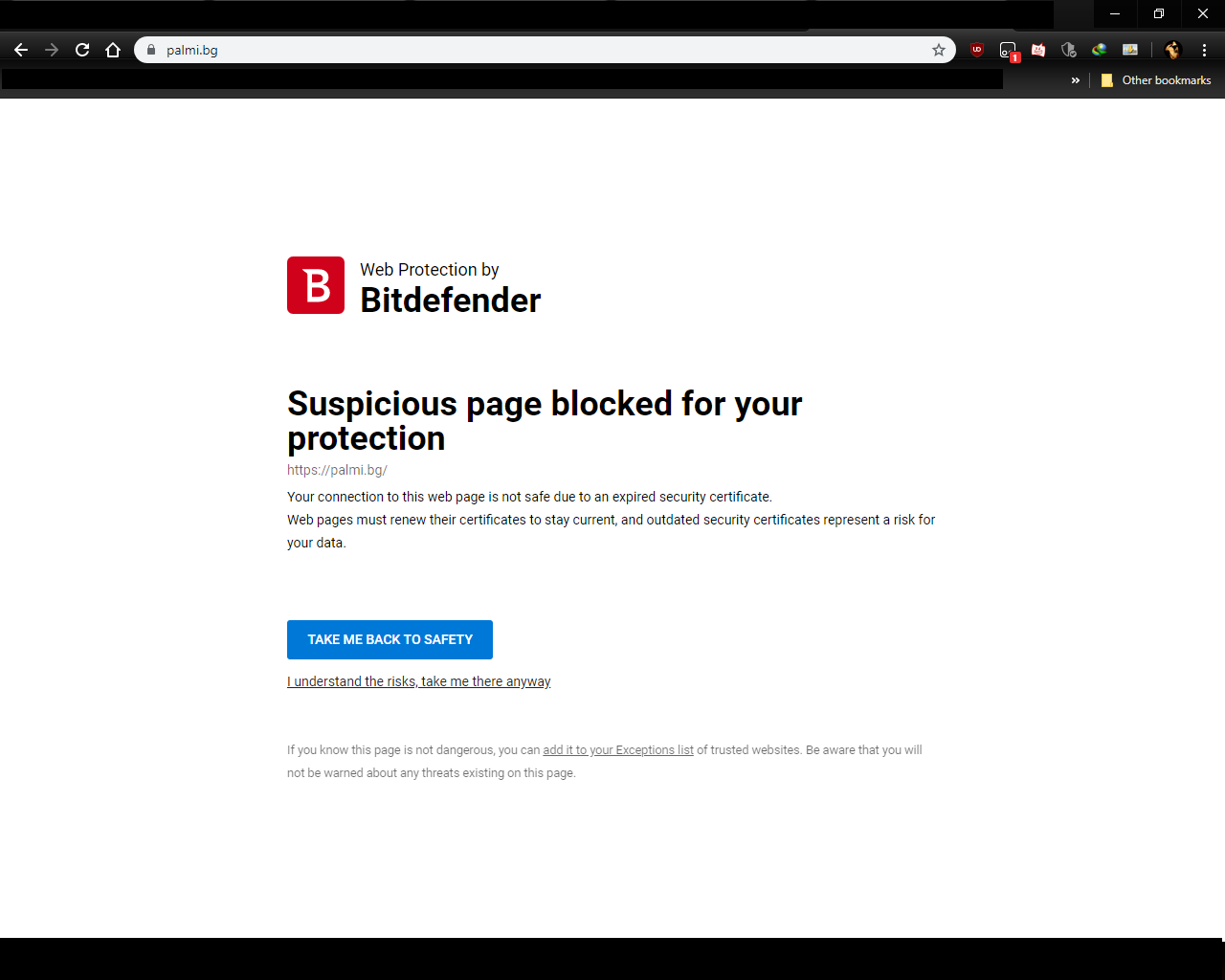Viewport: 1225px width, 980px height.
Task: Reload the page with the refresh icon
Action: pos(82,50)
